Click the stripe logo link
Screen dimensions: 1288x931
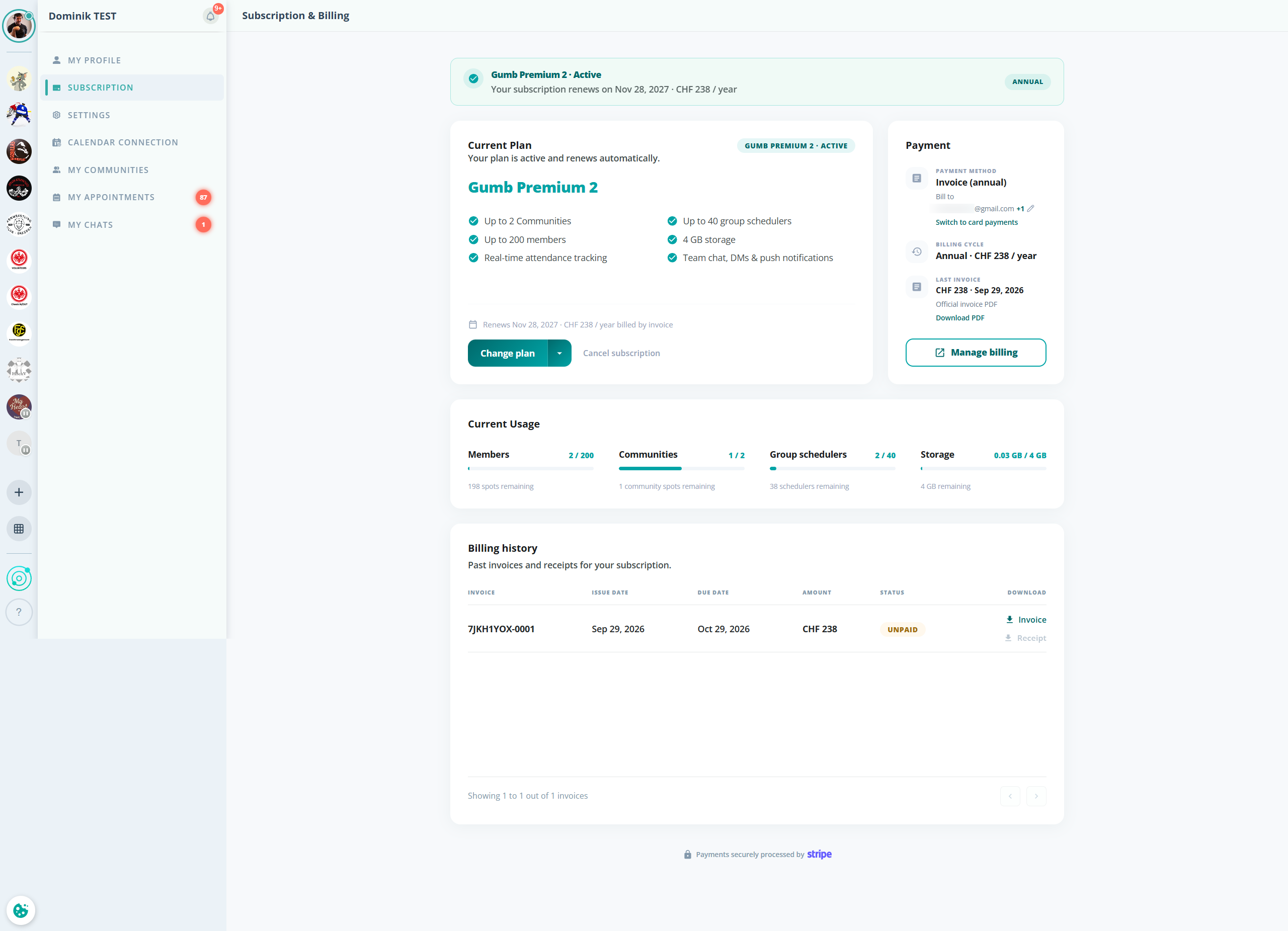(x=819, y=854)
